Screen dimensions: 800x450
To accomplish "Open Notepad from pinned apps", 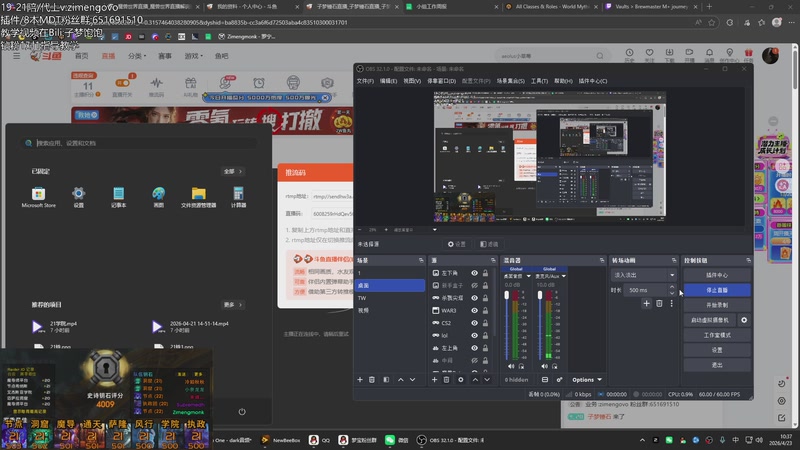I will 118,197.
